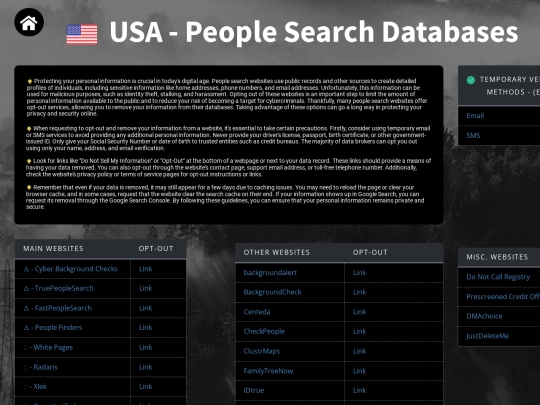Open opt-out Link for FamilyTreeNow
This screenshot has height=405, width=540.
click(x=360, y=371)
